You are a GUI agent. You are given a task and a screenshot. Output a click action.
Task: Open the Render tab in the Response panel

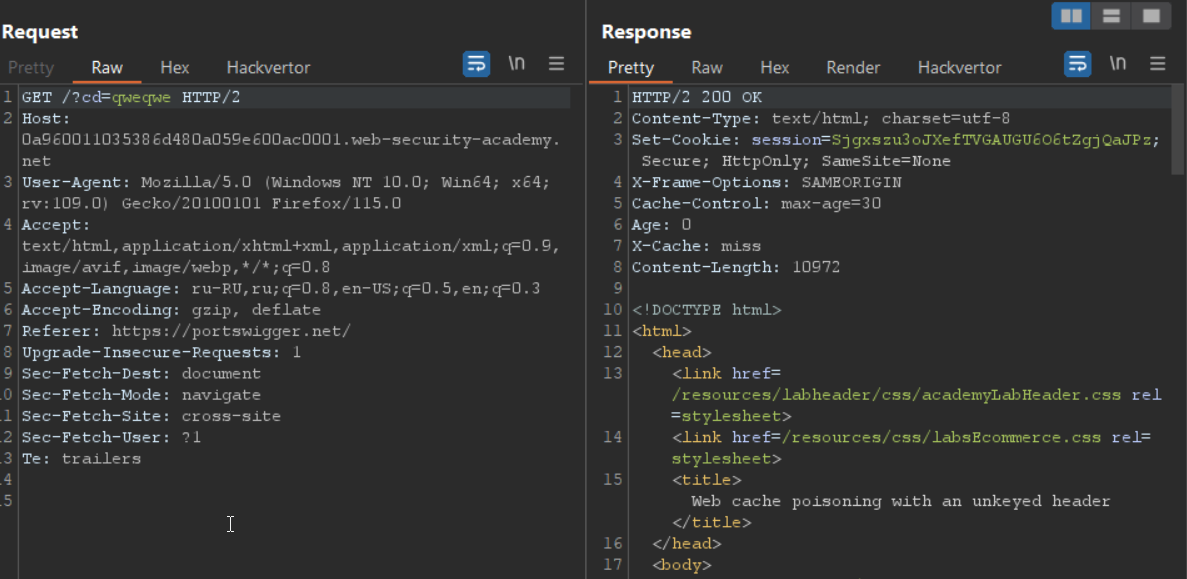point(853,68)
